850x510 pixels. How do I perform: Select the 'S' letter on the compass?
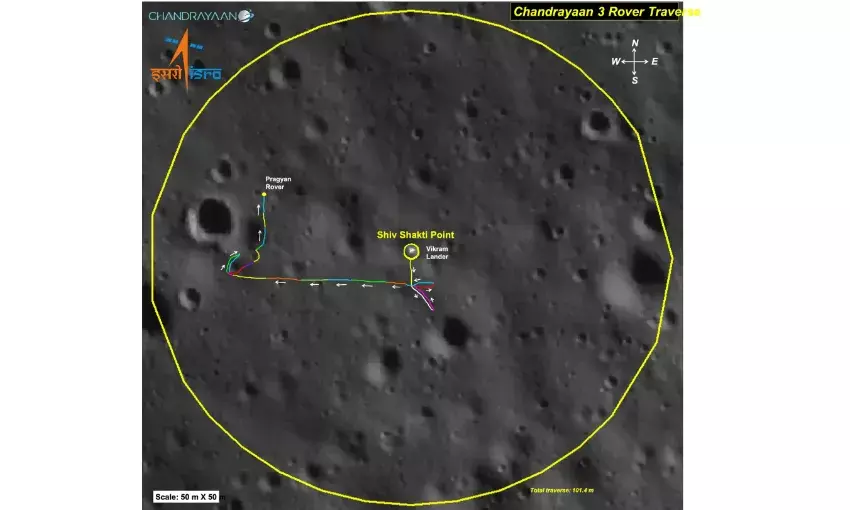(634, 80)
